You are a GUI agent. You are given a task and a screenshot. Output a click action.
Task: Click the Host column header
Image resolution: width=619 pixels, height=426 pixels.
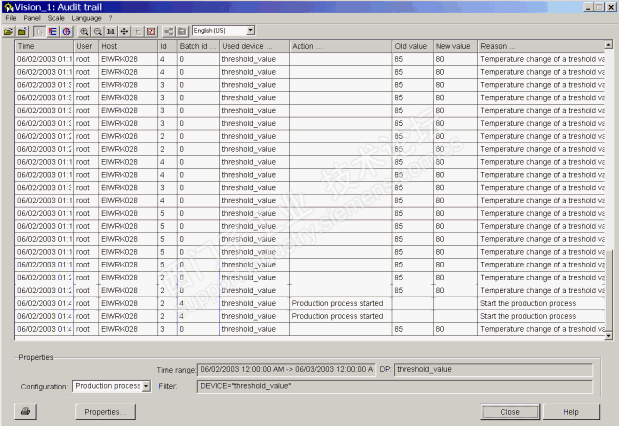click(x=128, y=46)
